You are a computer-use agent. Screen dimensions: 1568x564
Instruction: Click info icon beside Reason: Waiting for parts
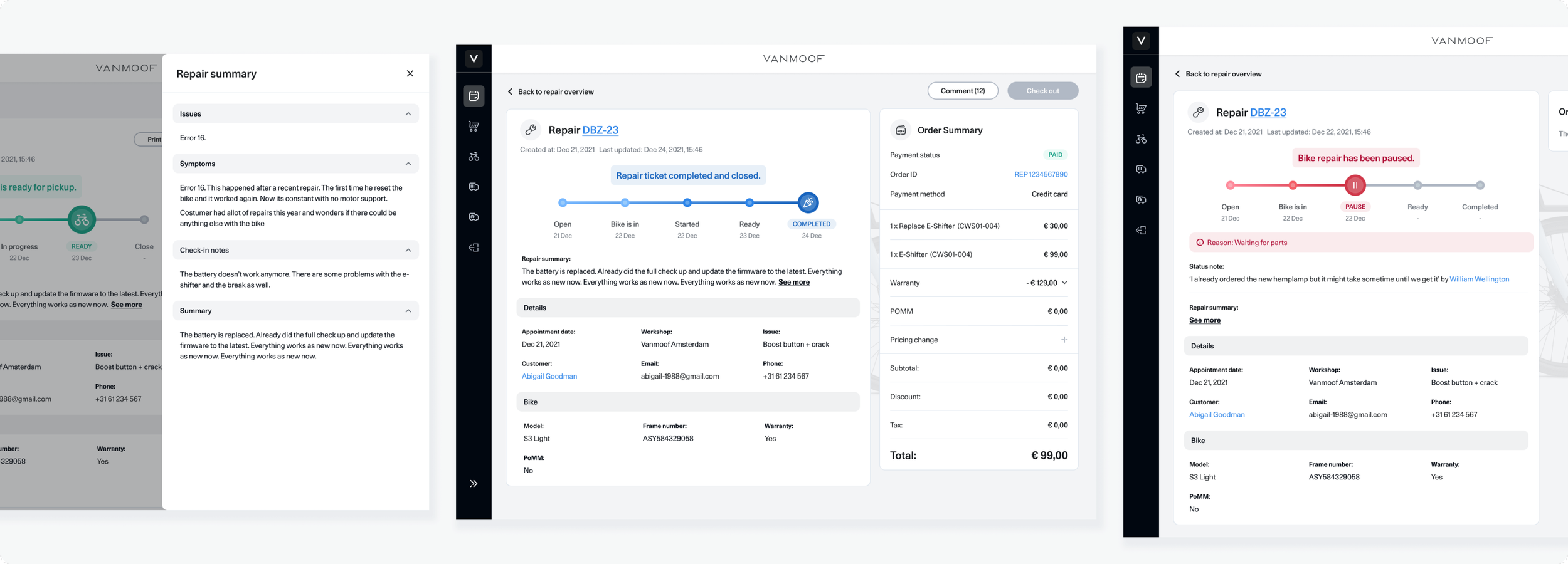coord(1200,243)
